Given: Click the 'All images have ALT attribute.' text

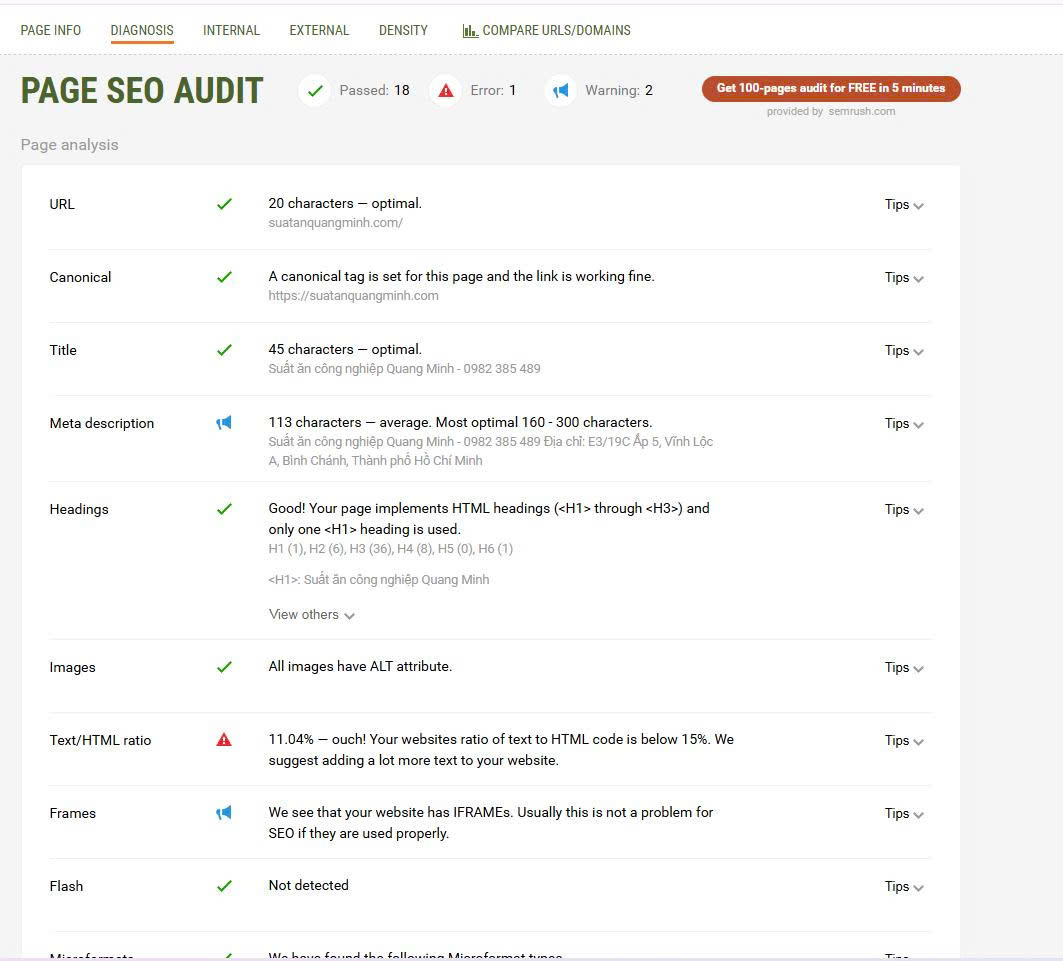Looking at the screenshot, I should click(x=360, y=666).
